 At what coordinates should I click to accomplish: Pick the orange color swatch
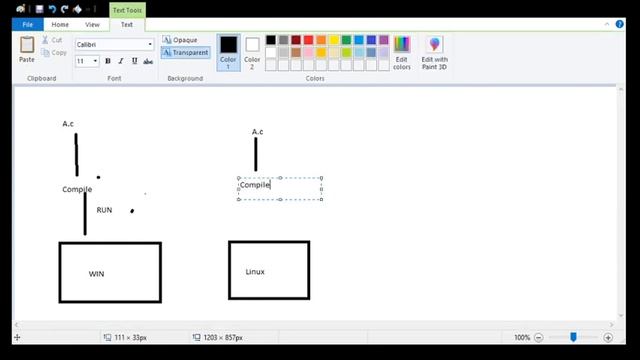(x=321, y=40)
